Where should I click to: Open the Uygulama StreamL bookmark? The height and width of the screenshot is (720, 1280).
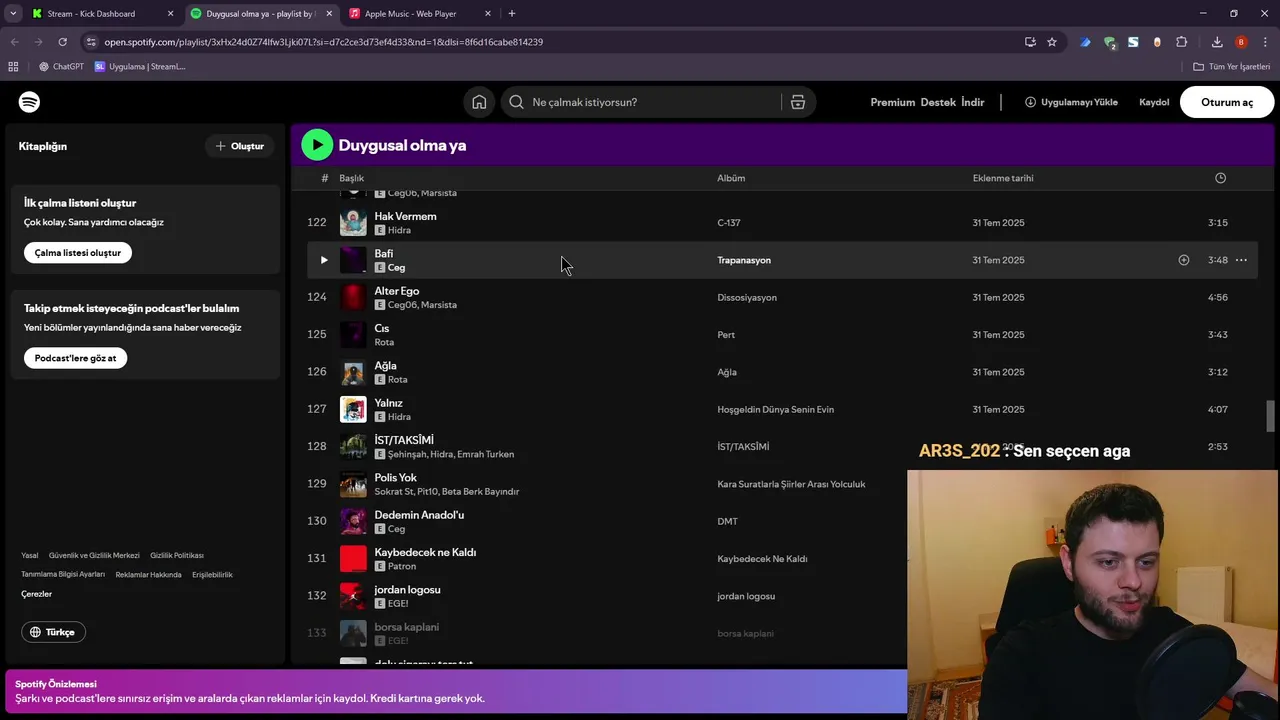pos(140,67)
